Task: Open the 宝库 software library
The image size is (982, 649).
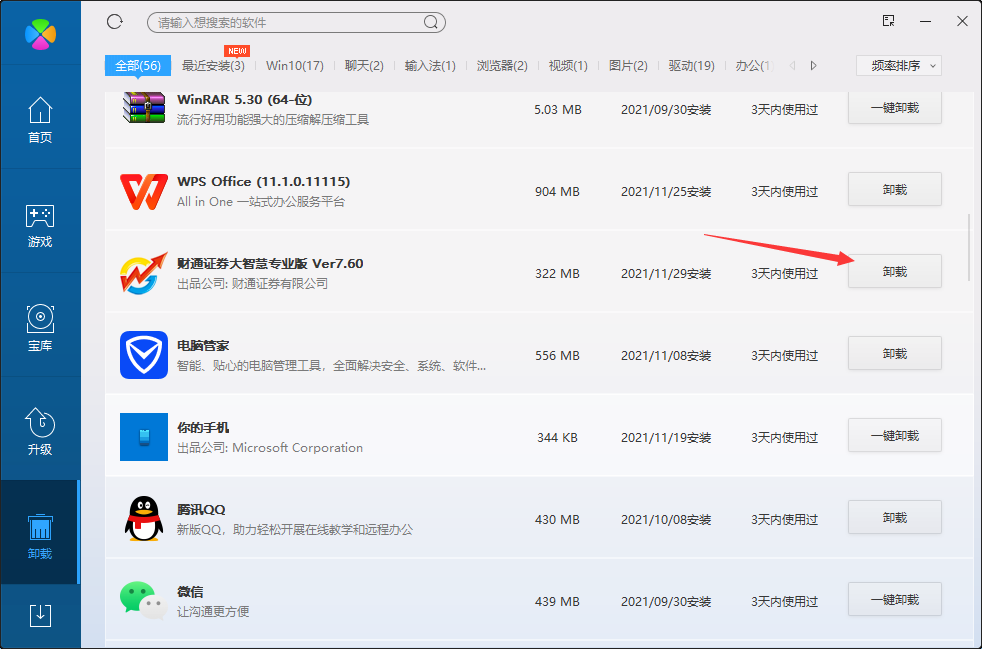Action: [x=40, y=328]
